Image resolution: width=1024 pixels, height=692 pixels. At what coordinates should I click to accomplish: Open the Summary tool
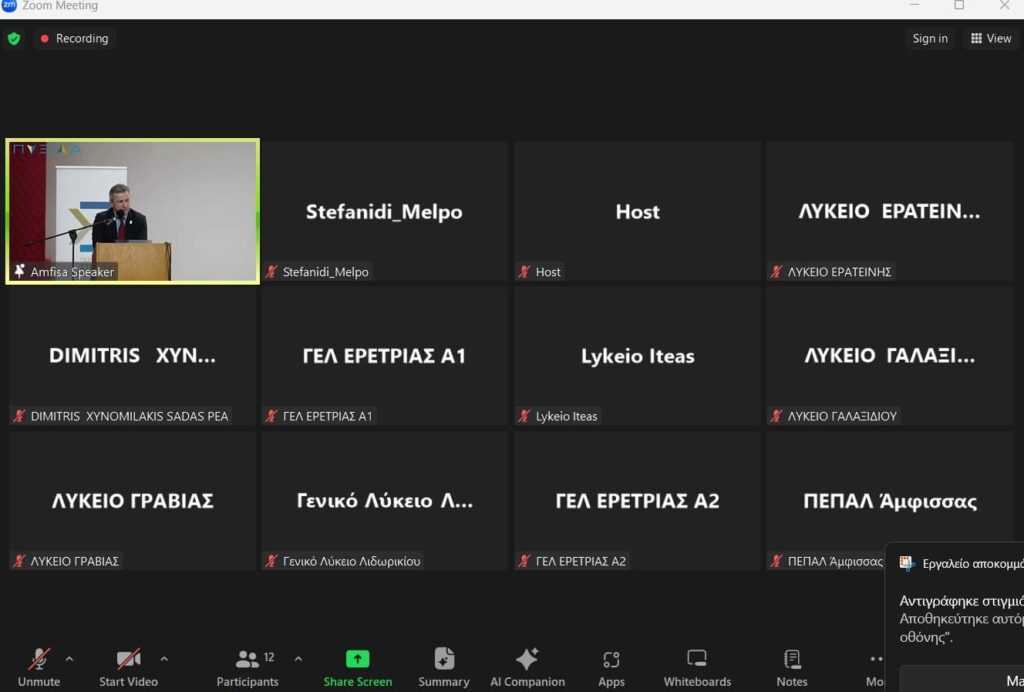(444, 659)
